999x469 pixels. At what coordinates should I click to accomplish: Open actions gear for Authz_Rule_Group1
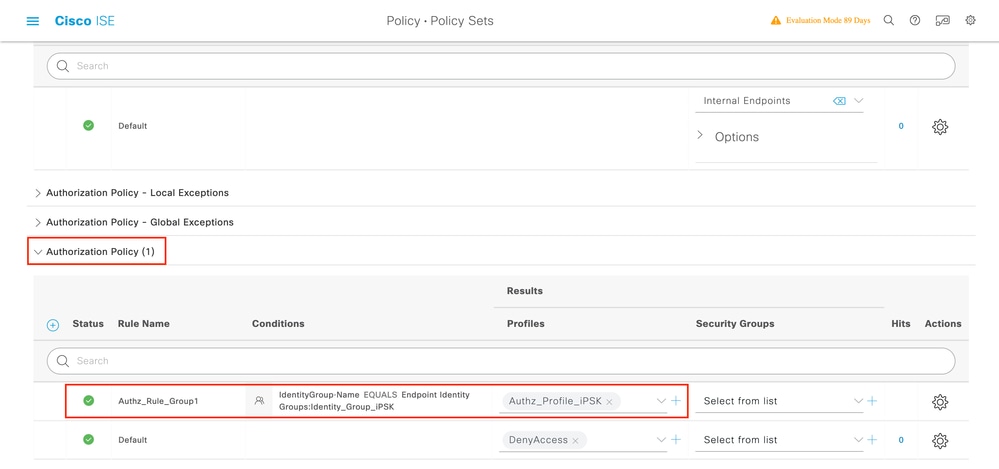[x=940, y=402]
